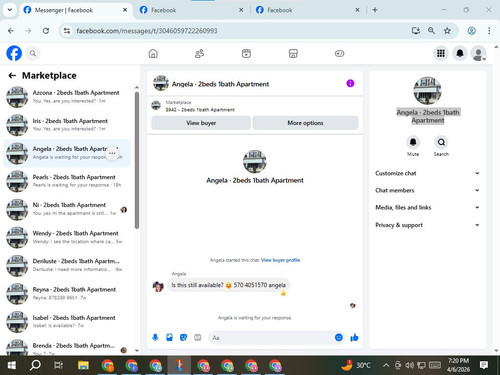Go to Facebook Home icon
Image resolution: width=500 pixels, height=375 pixels.
153,53
